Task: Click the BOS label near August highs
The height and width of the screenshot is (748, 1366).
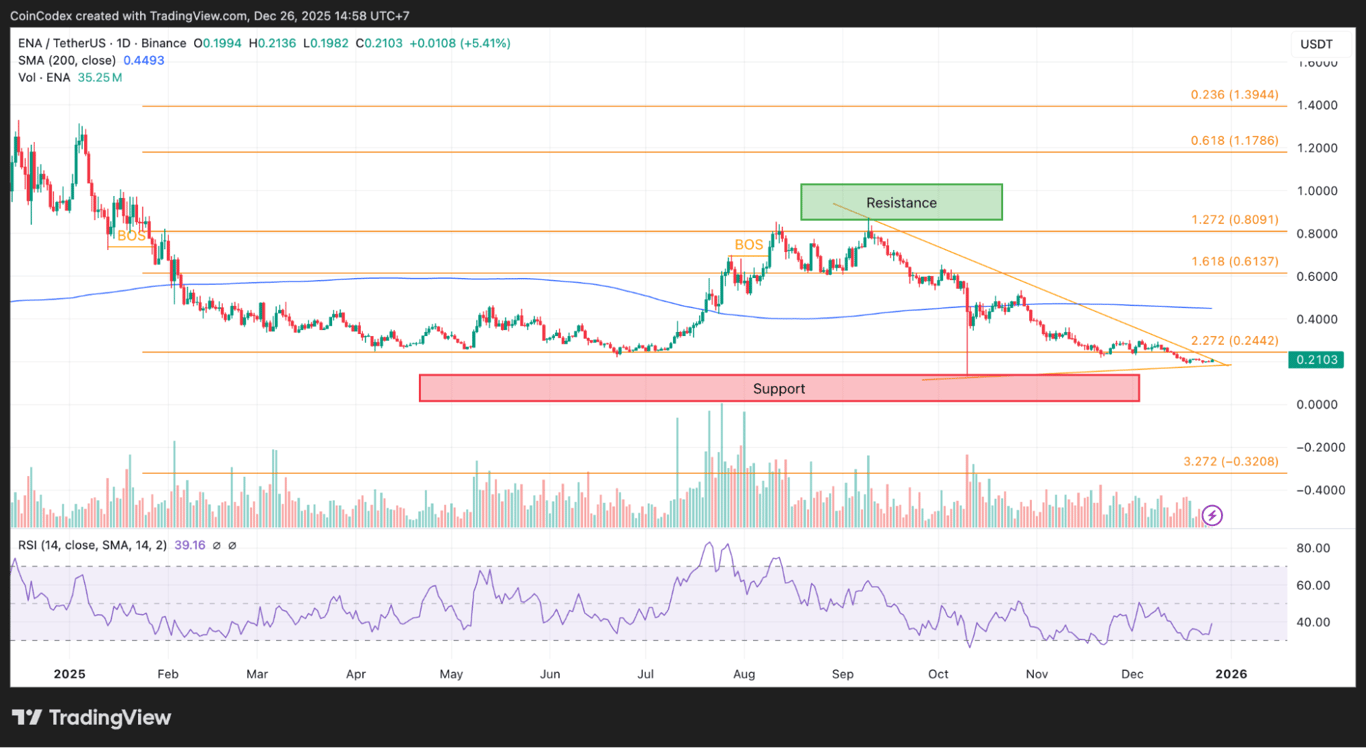Action: (748, 244)
